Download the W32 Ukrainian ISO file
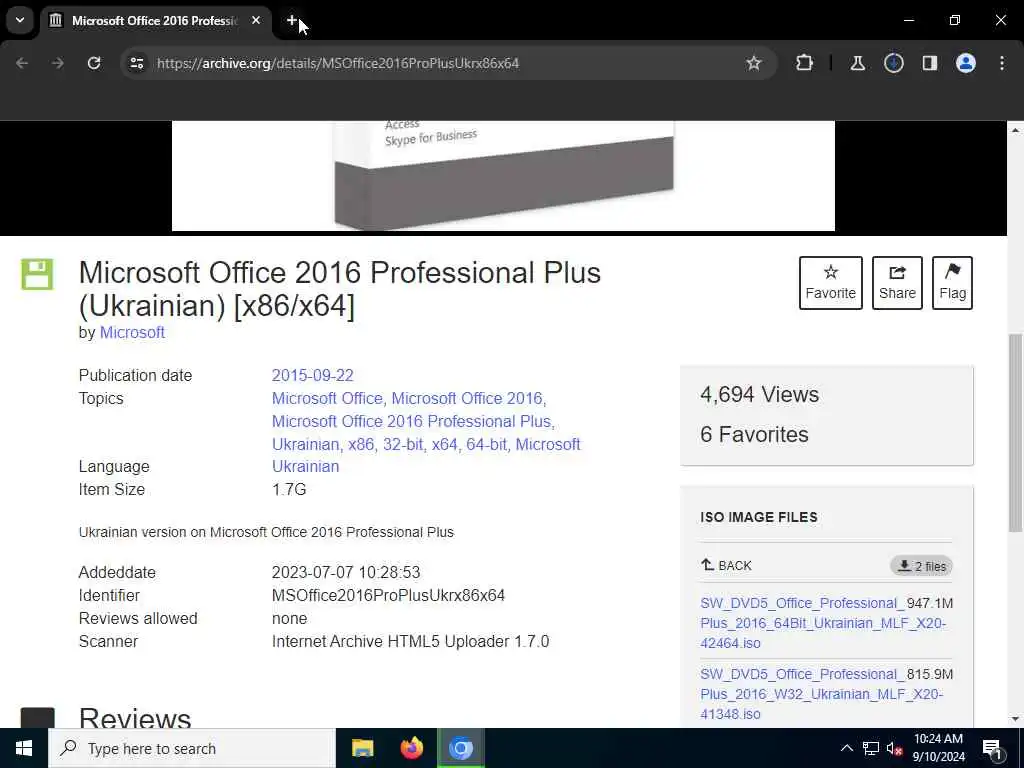Image resolution: width=1024 pixels, height=768 pixels. (822, 694)
